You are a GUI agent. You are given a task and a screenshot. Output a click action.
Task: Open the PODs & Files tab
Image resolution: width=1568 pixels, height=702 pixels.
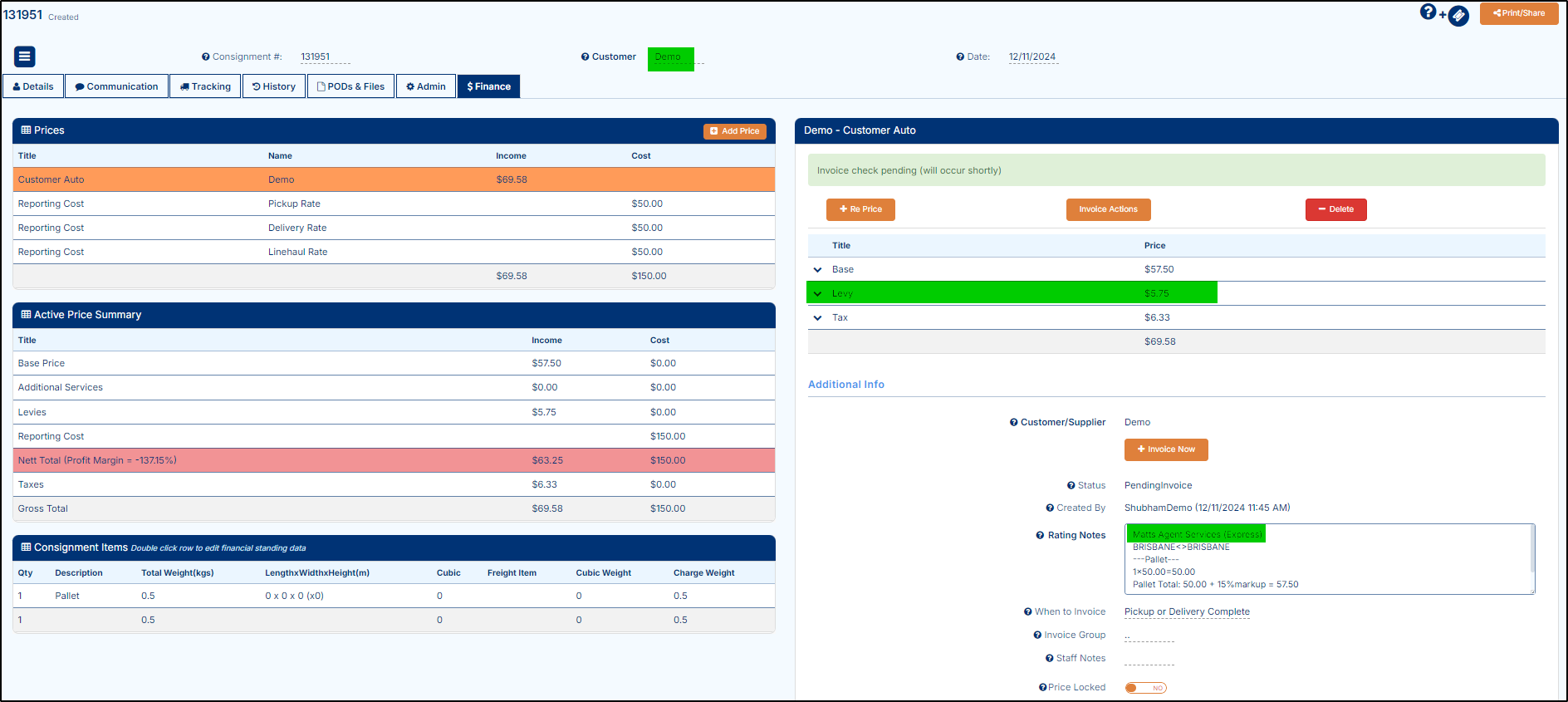pos(350,86)
